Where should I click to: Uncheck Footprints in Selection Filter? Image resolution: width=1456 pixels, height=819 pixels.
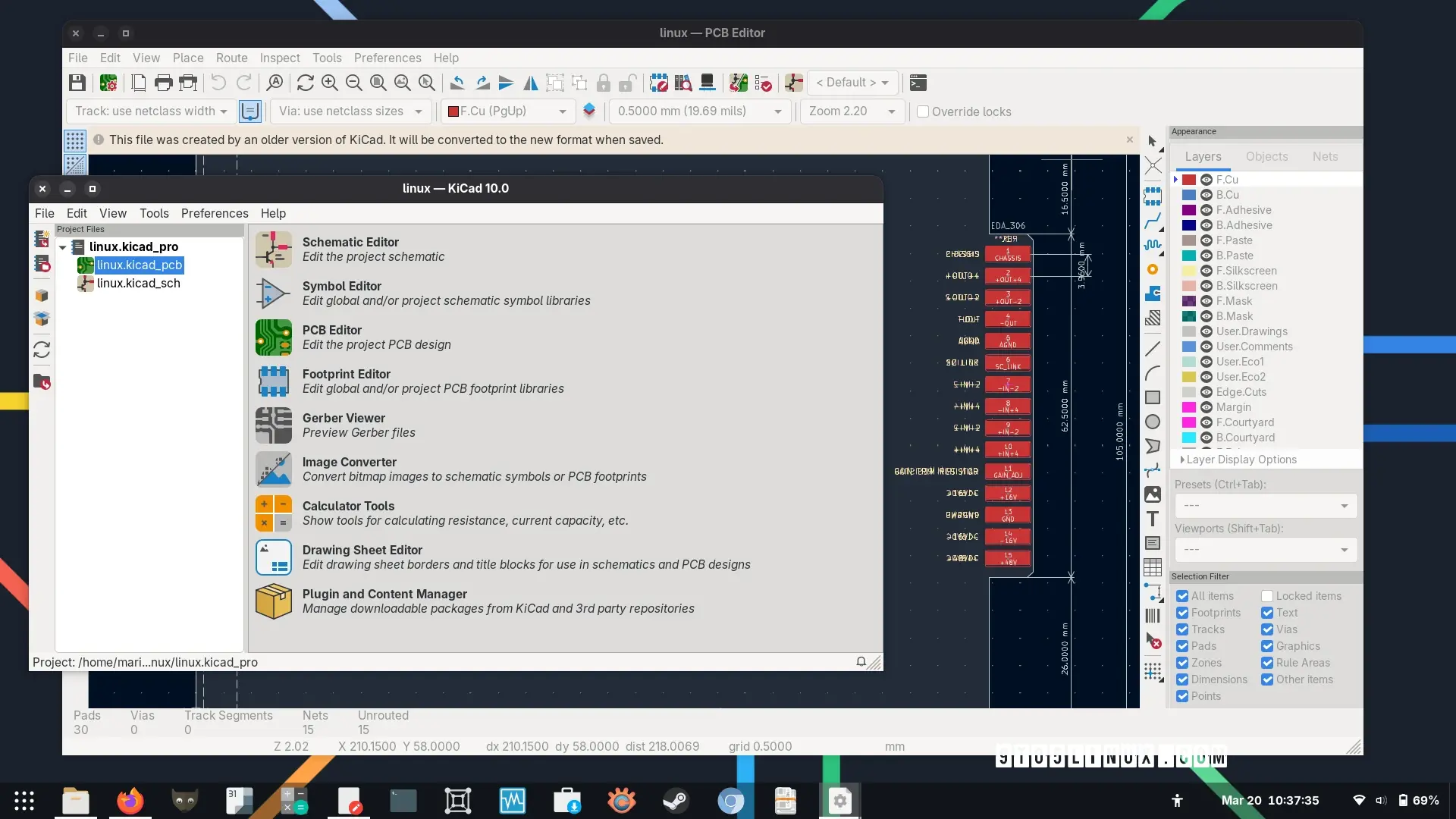(1182, 613)
